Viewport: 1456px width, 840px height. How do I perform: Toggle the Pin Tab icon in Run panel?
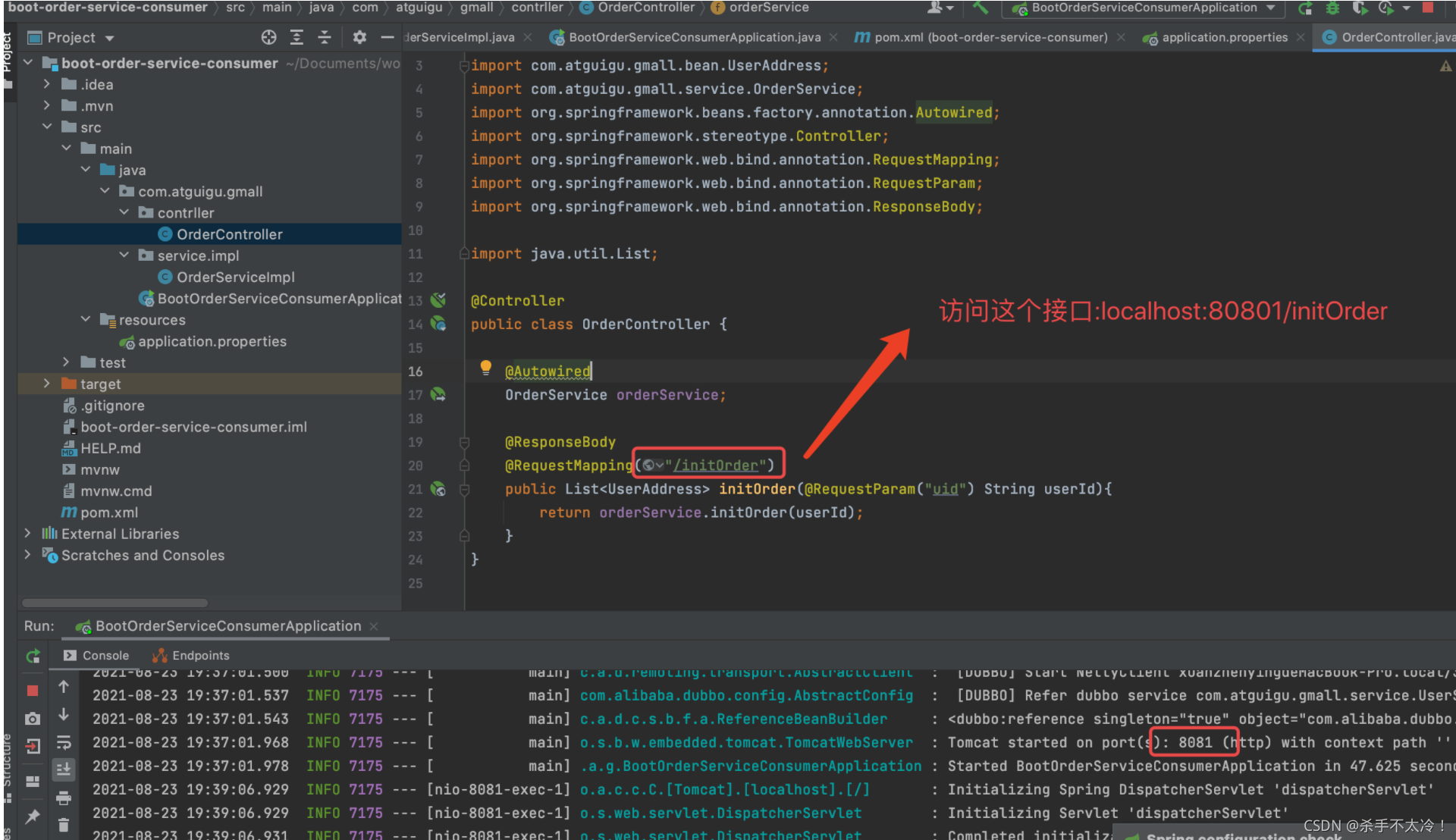33,816
